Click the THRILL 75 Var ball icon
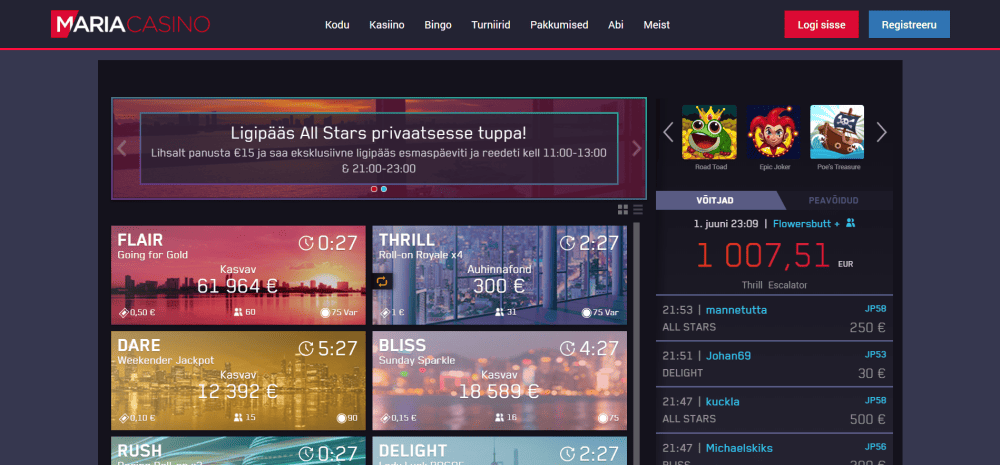 click(586, 313)
